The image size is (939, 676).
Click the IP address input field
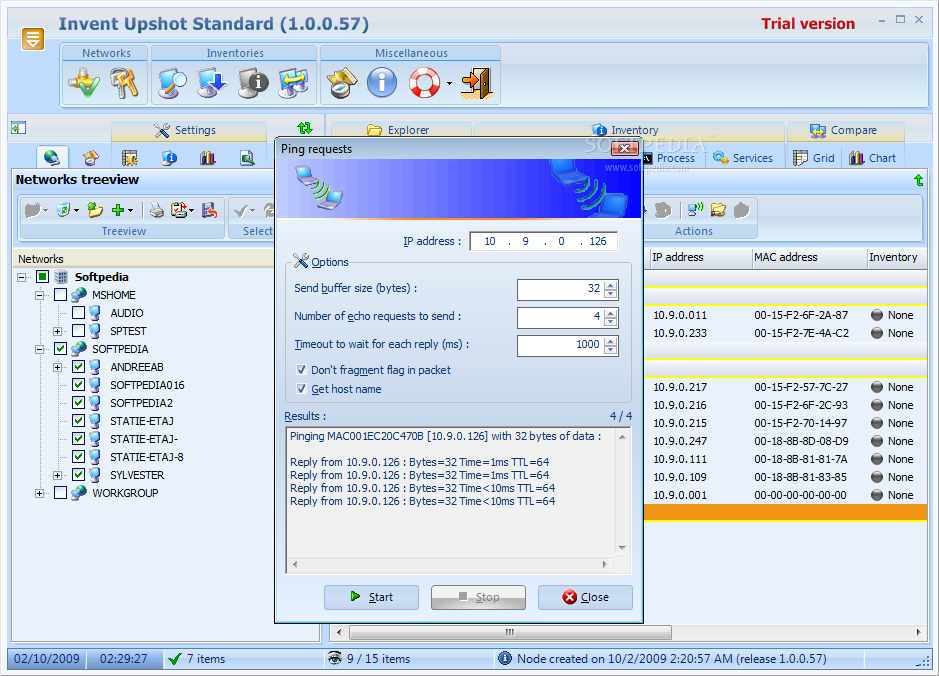(x=543, y=241)
